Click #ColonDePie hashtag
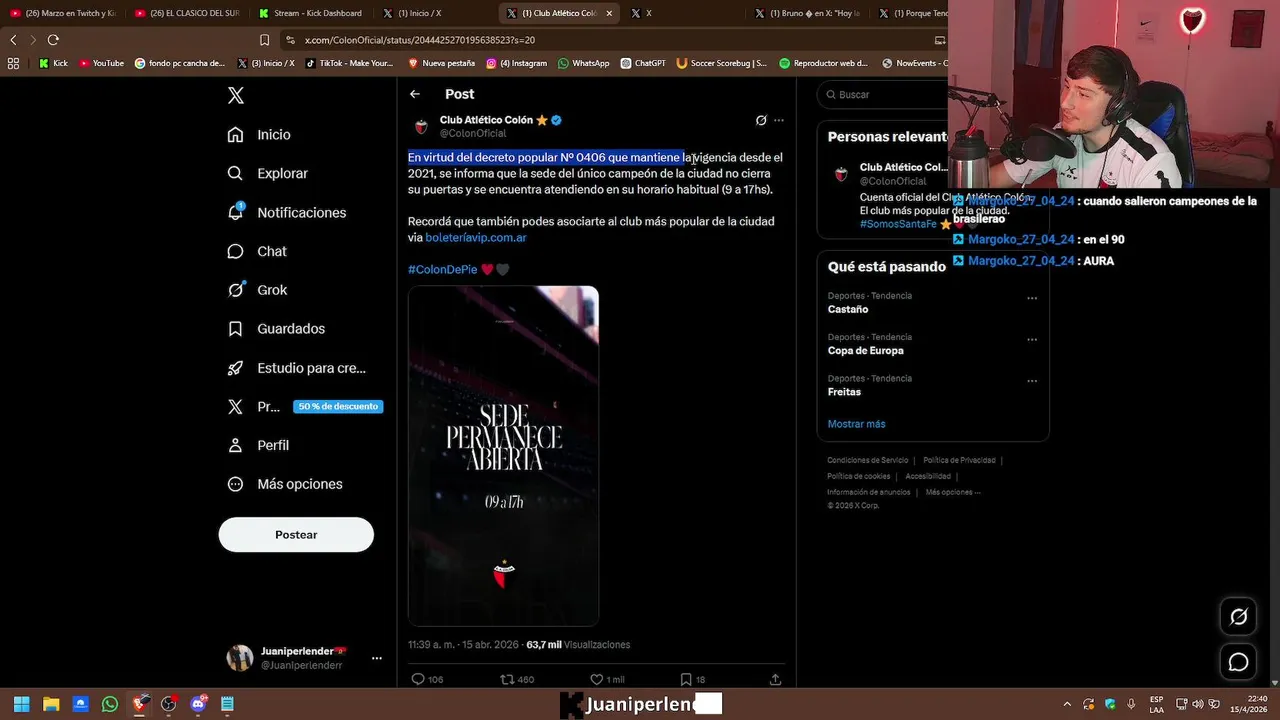Viewport: 1280px width, 720px height. pyautogui.click(x=442, y=270)
